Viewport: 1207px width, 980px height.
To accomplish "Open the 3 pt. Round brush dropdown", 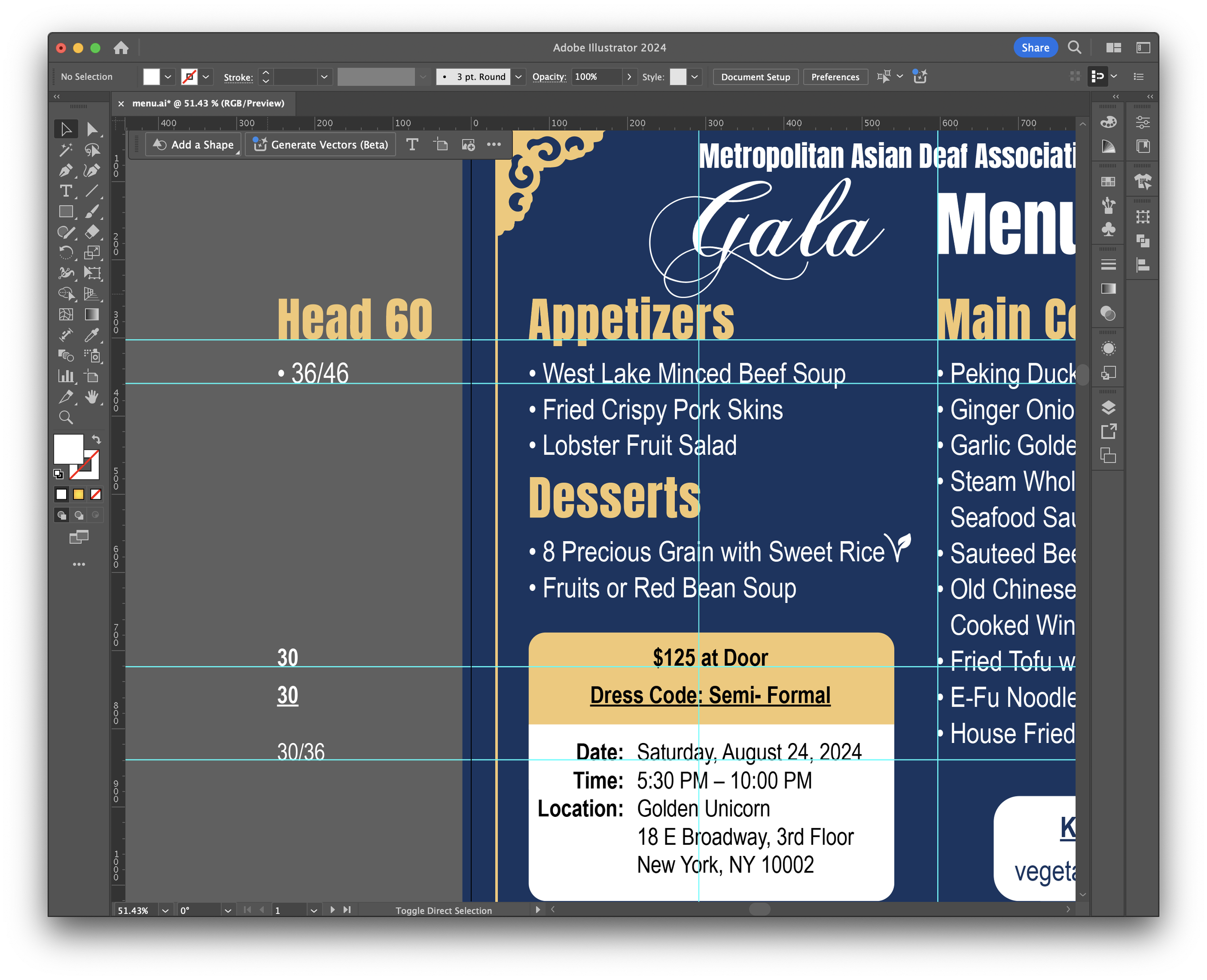I will pyautogui.click(x=518, y=77).
